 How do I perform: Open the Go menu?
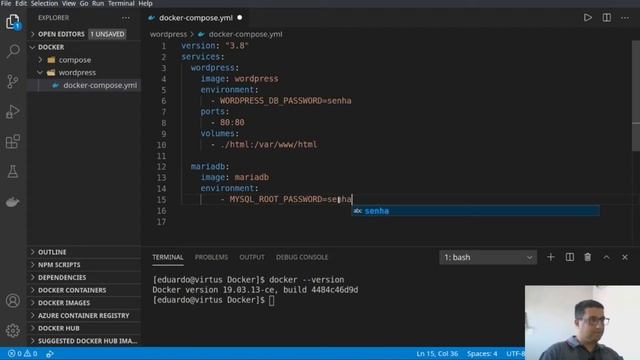pos(84,3)
